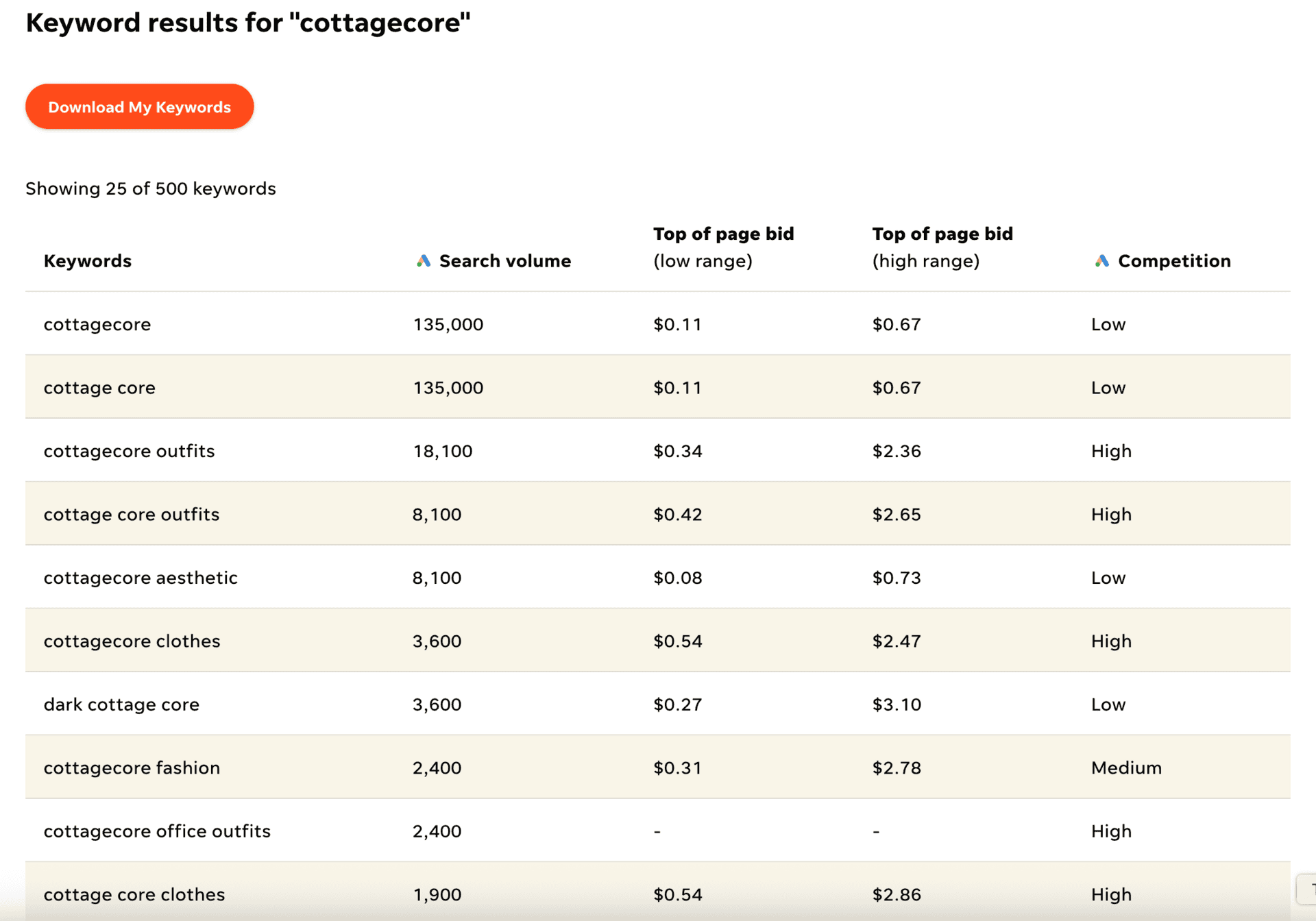
Task: Click Google Ads icon beside Search volume
Action: coord(424,261)
